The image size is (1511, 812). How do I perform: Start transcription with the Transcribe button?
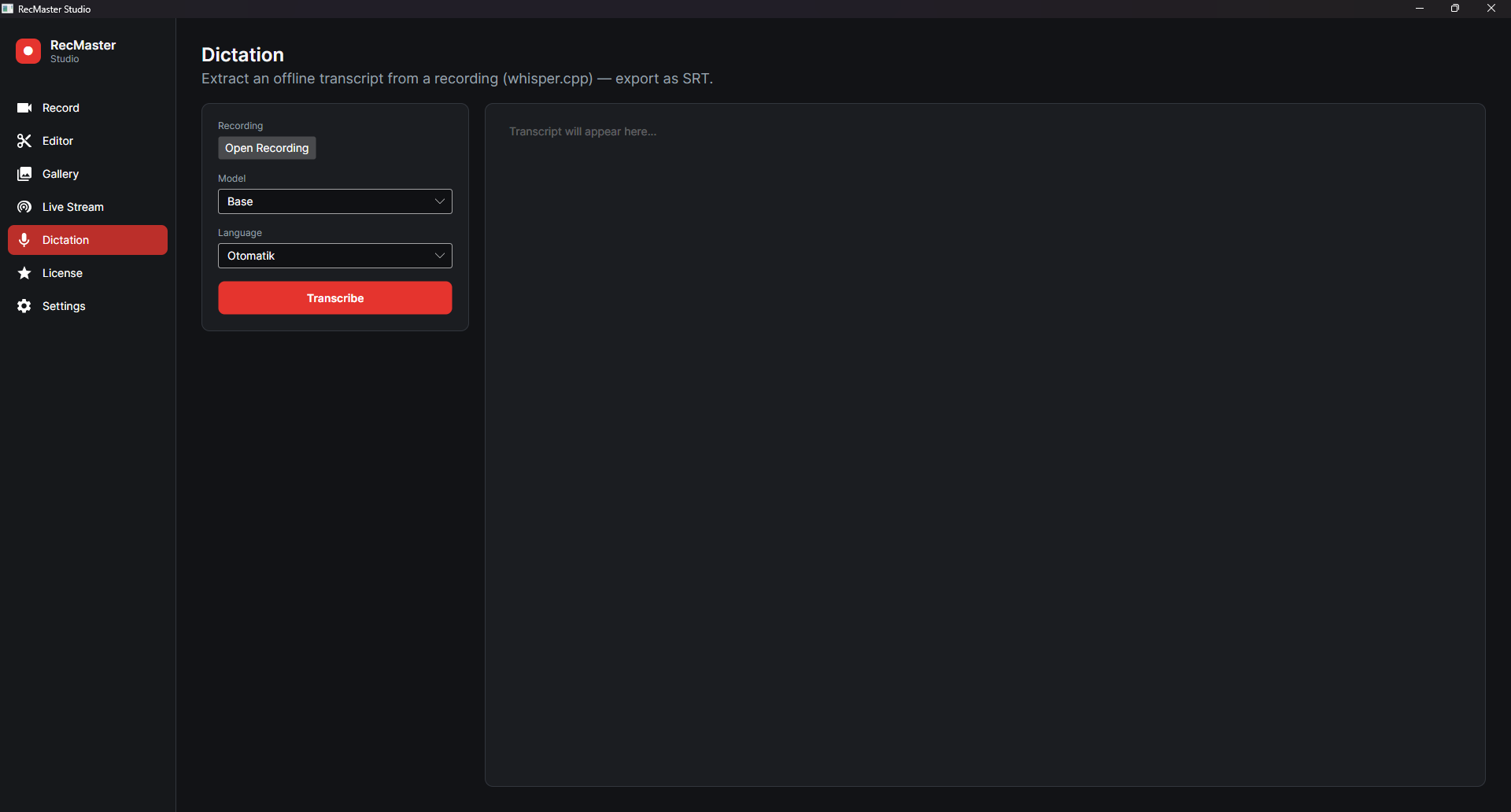335,298
